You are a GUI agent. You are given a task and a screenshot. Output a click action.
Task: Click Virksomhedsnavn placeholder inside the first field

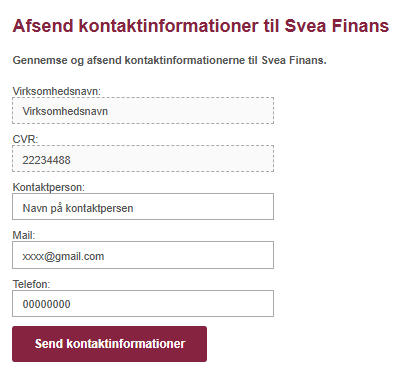[65, 111]
